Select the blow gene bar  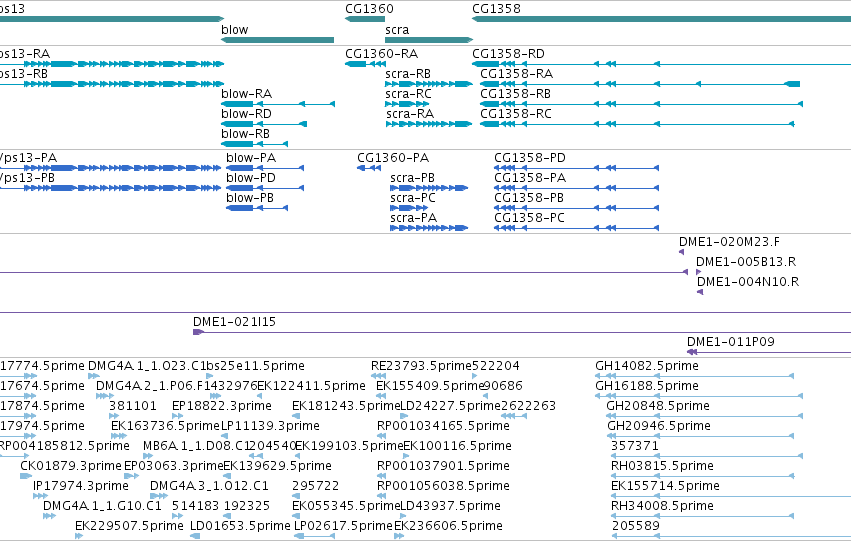coord(277,40)
